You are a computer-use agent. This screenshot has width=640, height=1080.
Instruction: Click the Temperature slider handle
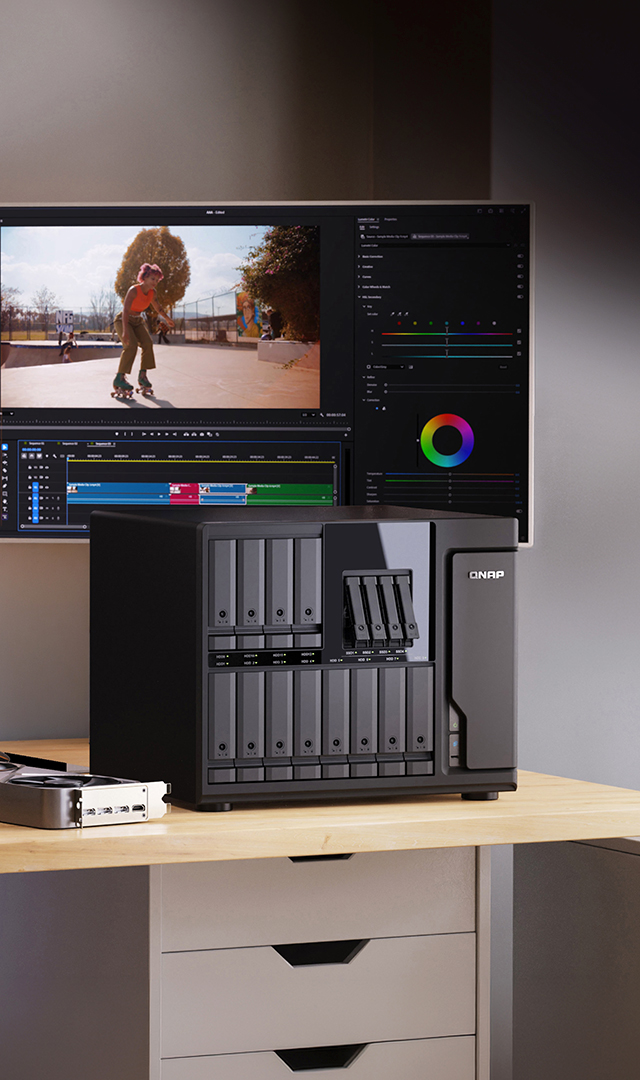[450, 475]
